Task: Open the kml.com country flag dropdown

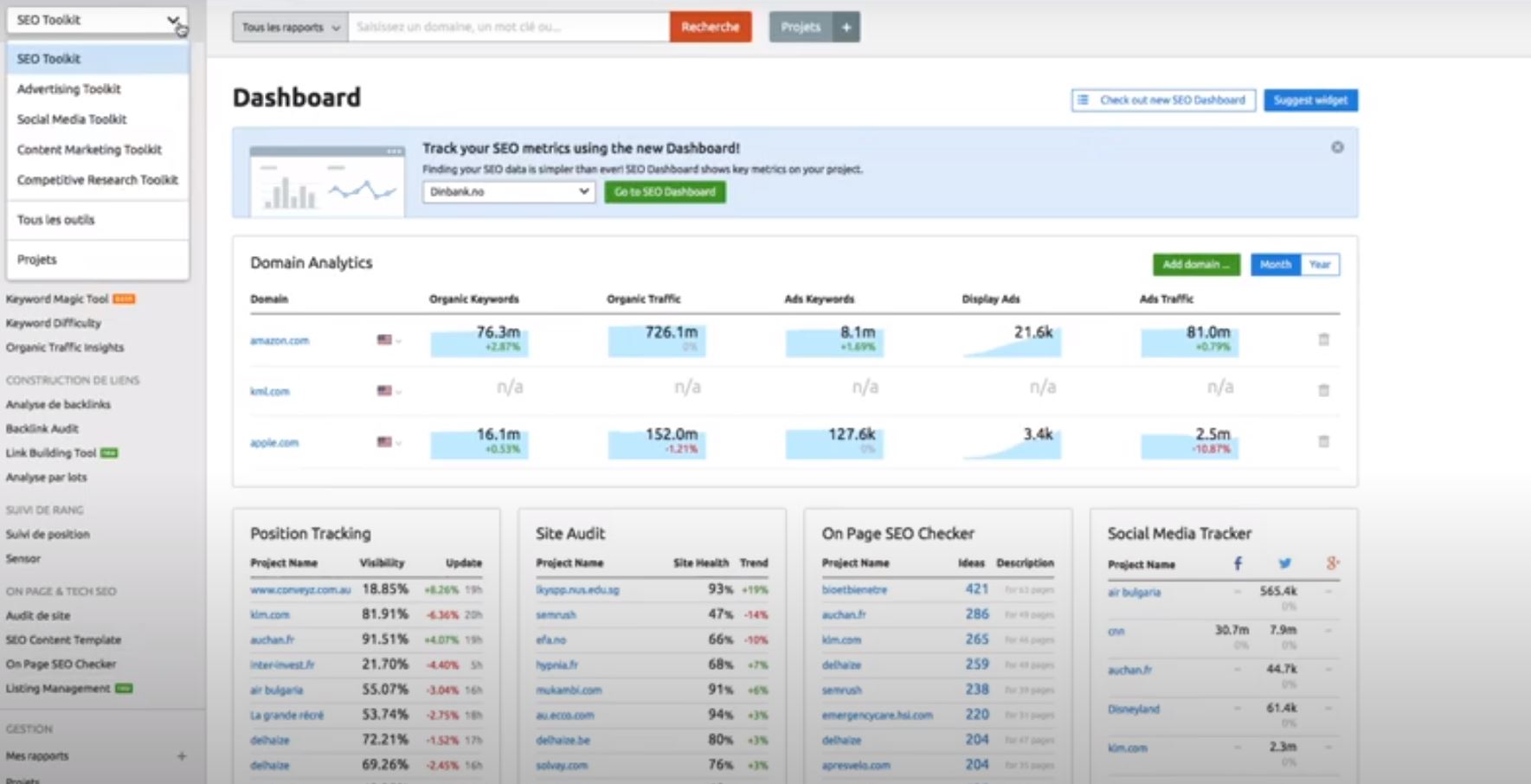Action: coord(389,391)
